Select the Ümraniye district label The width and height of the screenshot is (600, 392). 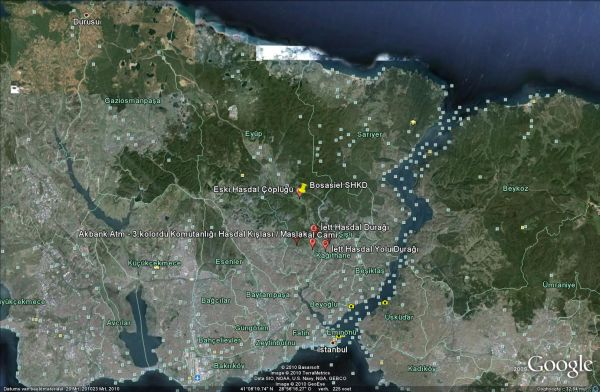point(559,285)
